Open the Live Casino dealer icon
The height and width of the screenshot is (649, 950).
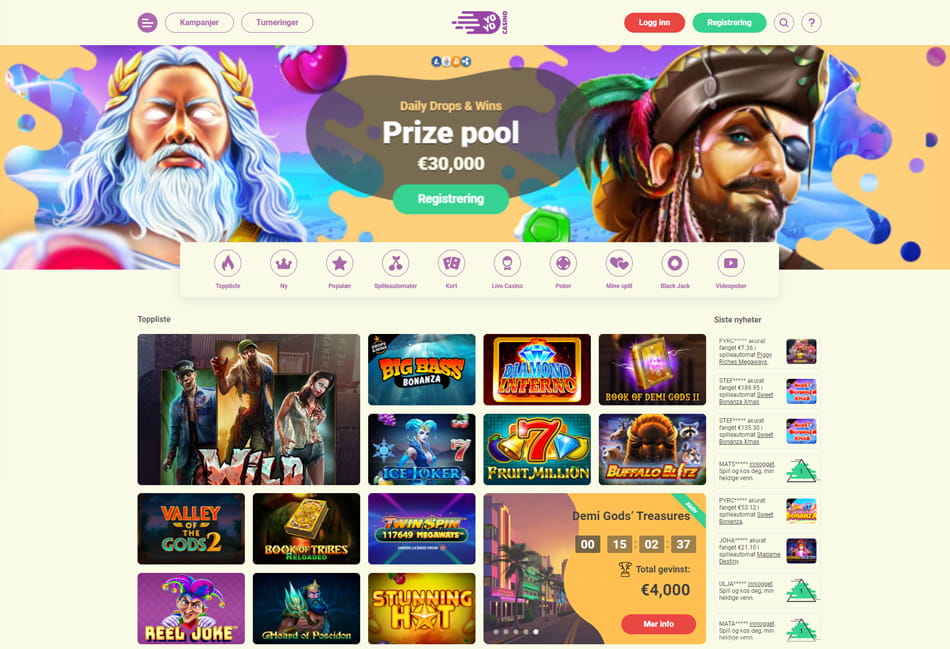pos(507,264)
